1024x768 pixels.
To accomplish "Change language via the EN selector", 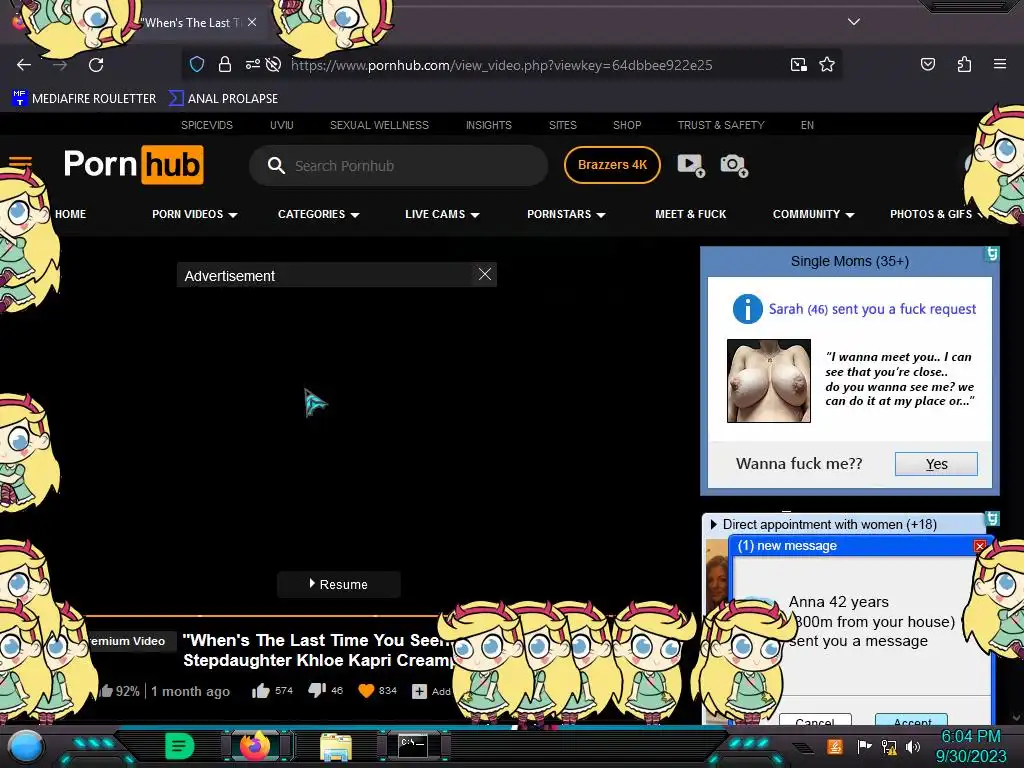I will tap(807, 125).
